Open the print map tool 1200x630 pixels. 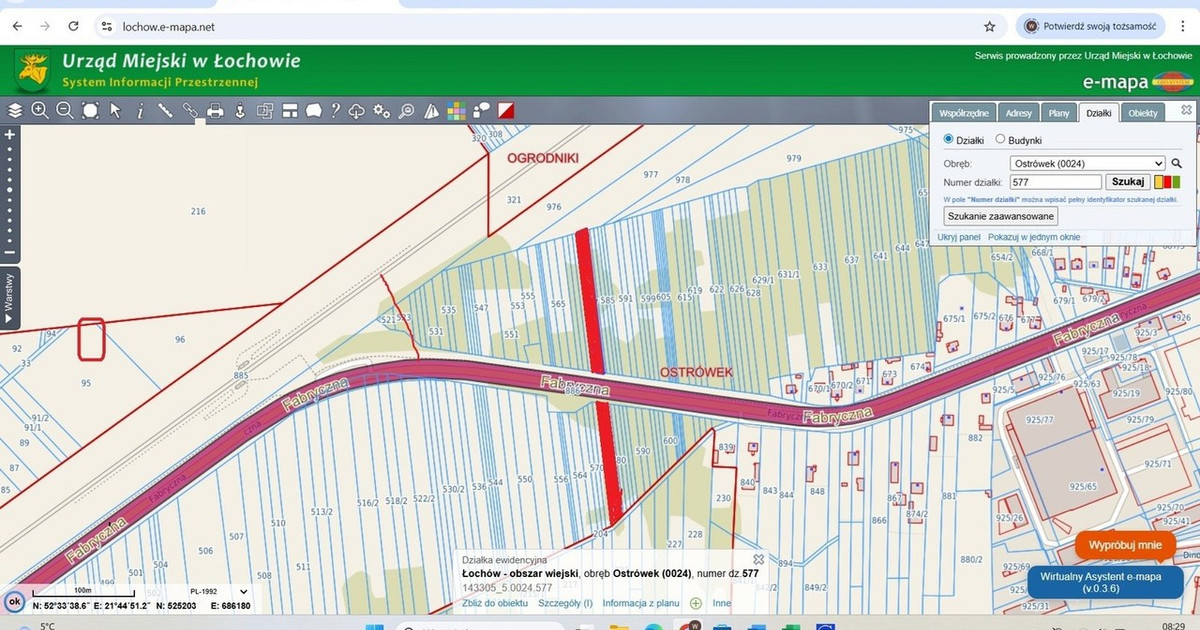(215, 111)
